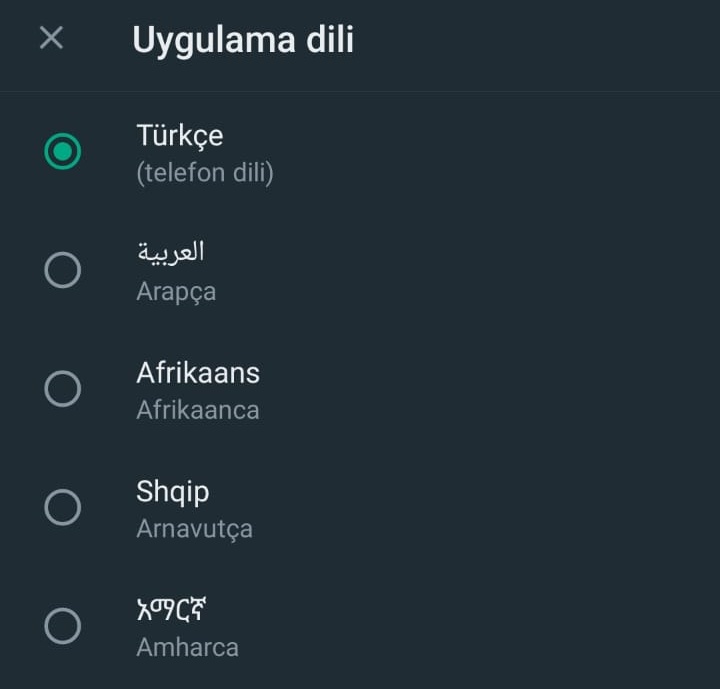Screen dimensions: 720x689
Task: Click the "Uygulama dili" header title
Action: pos(243,40)
